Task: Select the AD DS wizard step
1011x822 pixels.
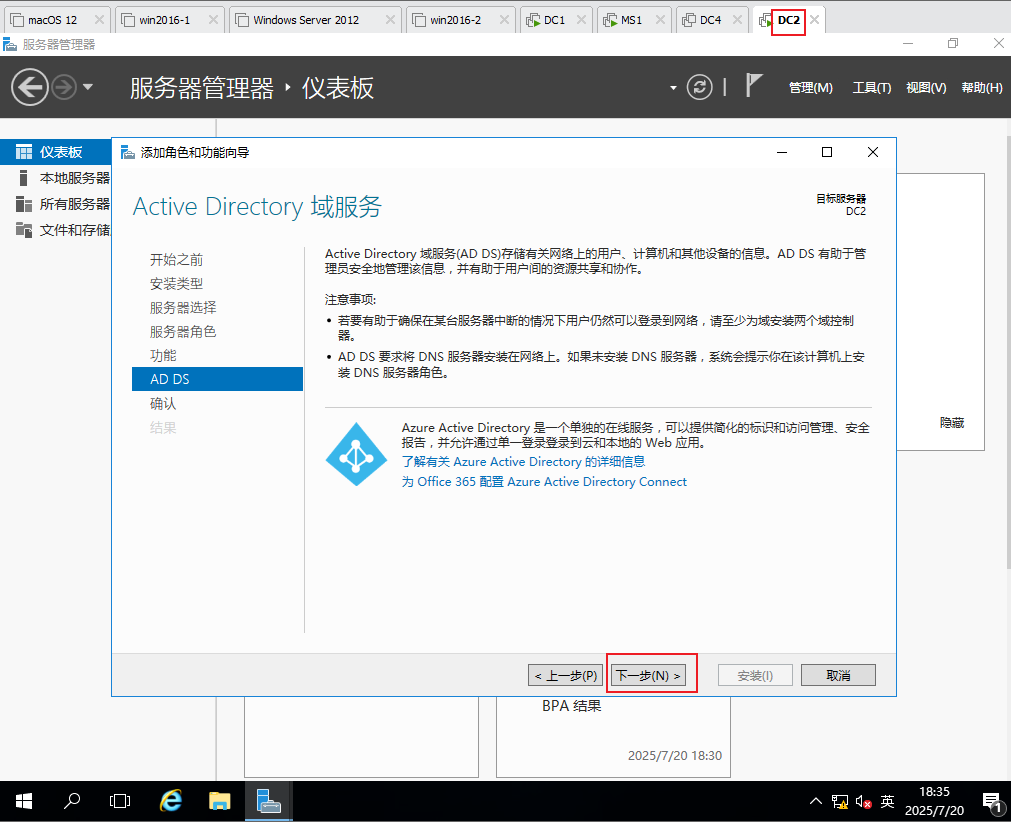Action: (x=217, y=379)
